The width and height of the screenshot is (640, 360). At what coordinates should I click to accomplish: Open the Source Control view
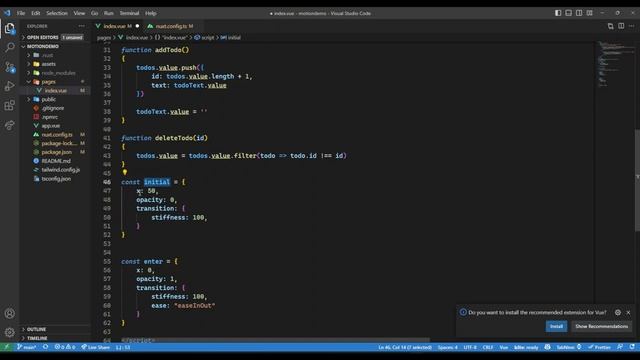9,67
